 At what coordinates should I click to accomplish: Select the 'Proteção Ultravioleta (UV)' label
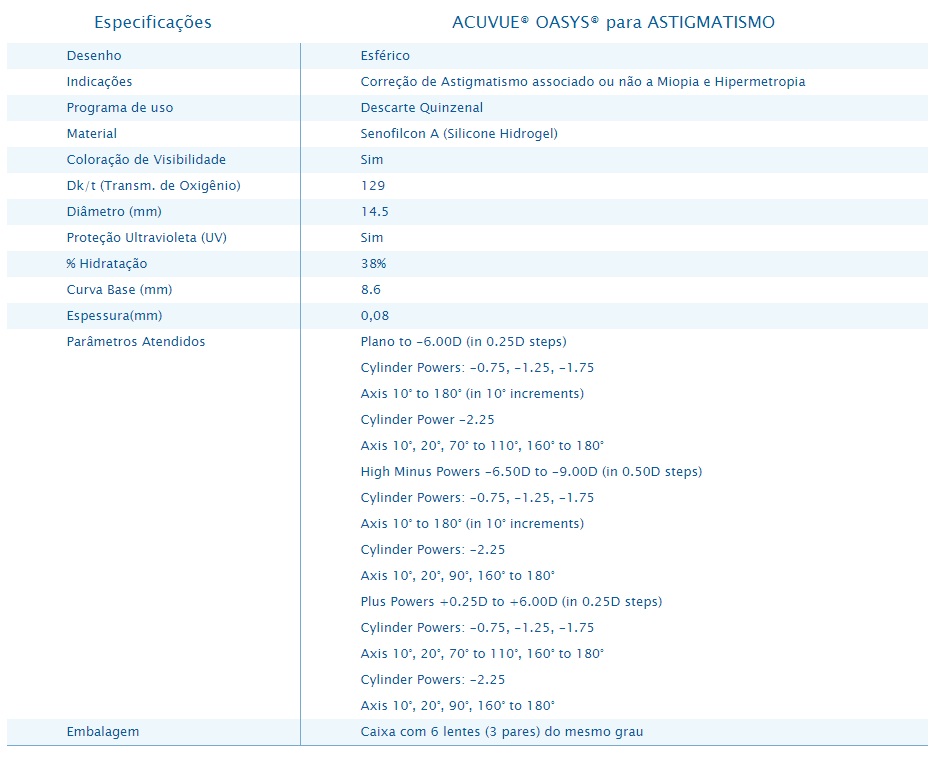click(x=147, y=238)
